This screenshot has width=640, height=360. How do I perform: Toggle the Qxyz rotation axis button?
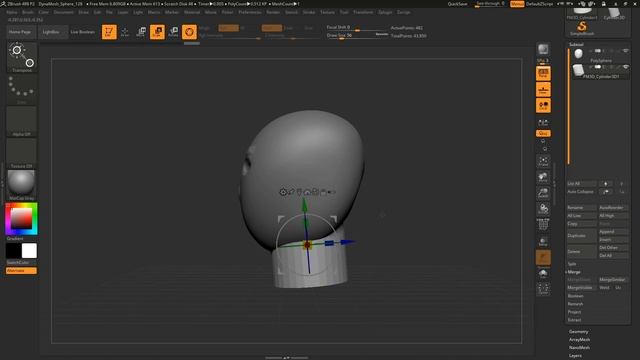(x=543, y=133)
